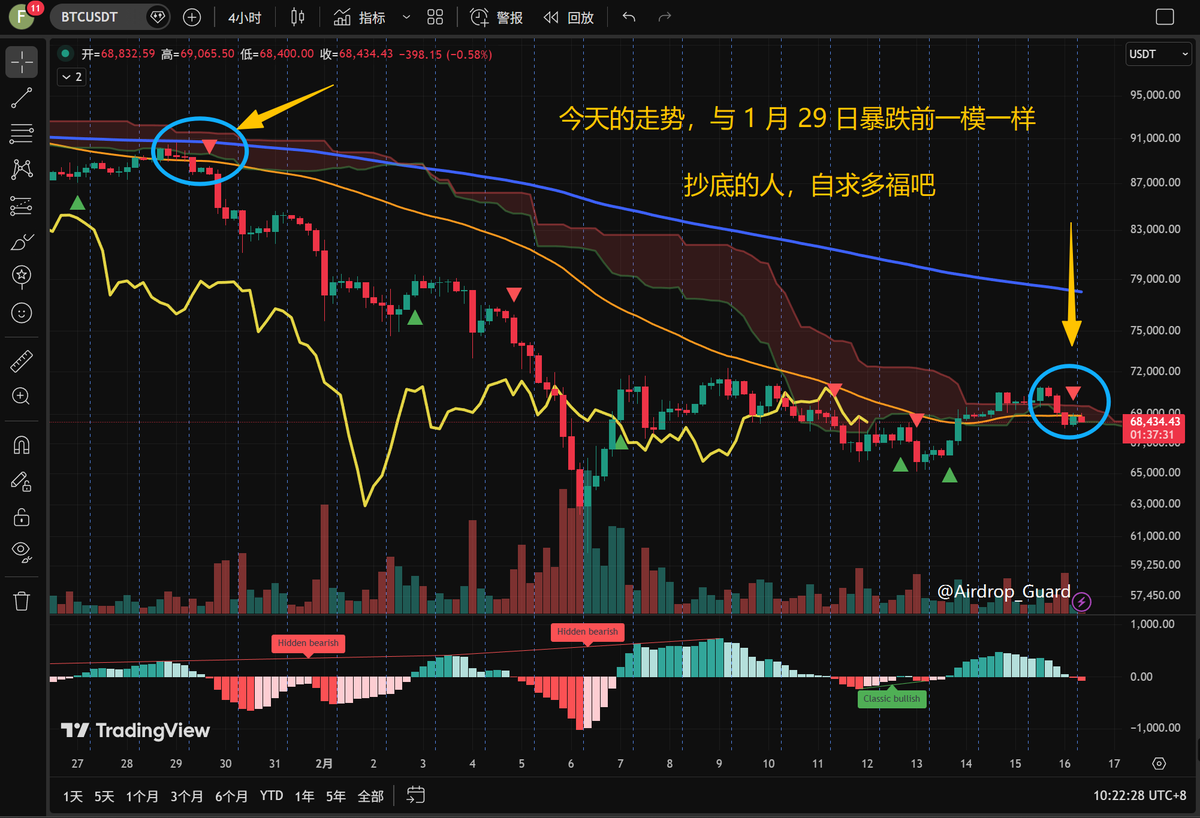The image size is (1200, 818).
Task: Hide all drawings with the eye icon
Action: click(21, 551)
